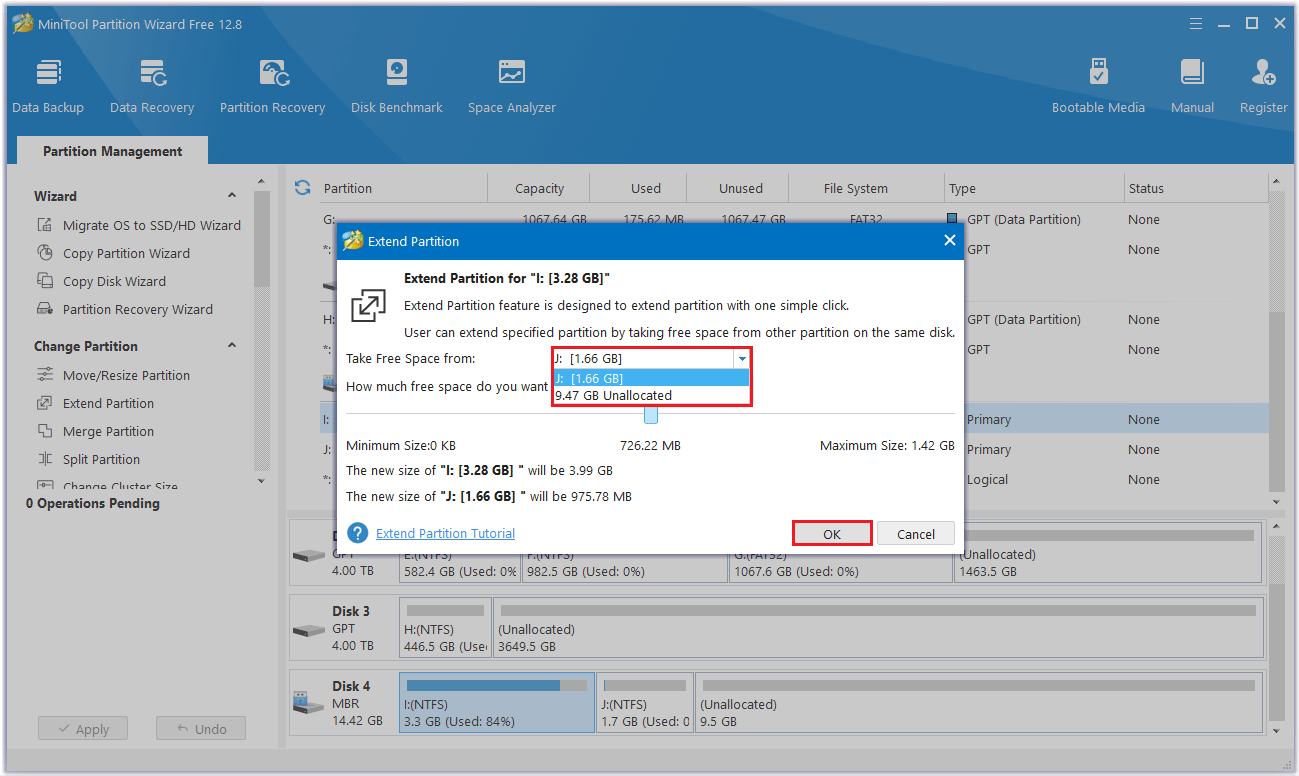
Task: Start the Disk Benchmark tool
Action: (397, 86)
